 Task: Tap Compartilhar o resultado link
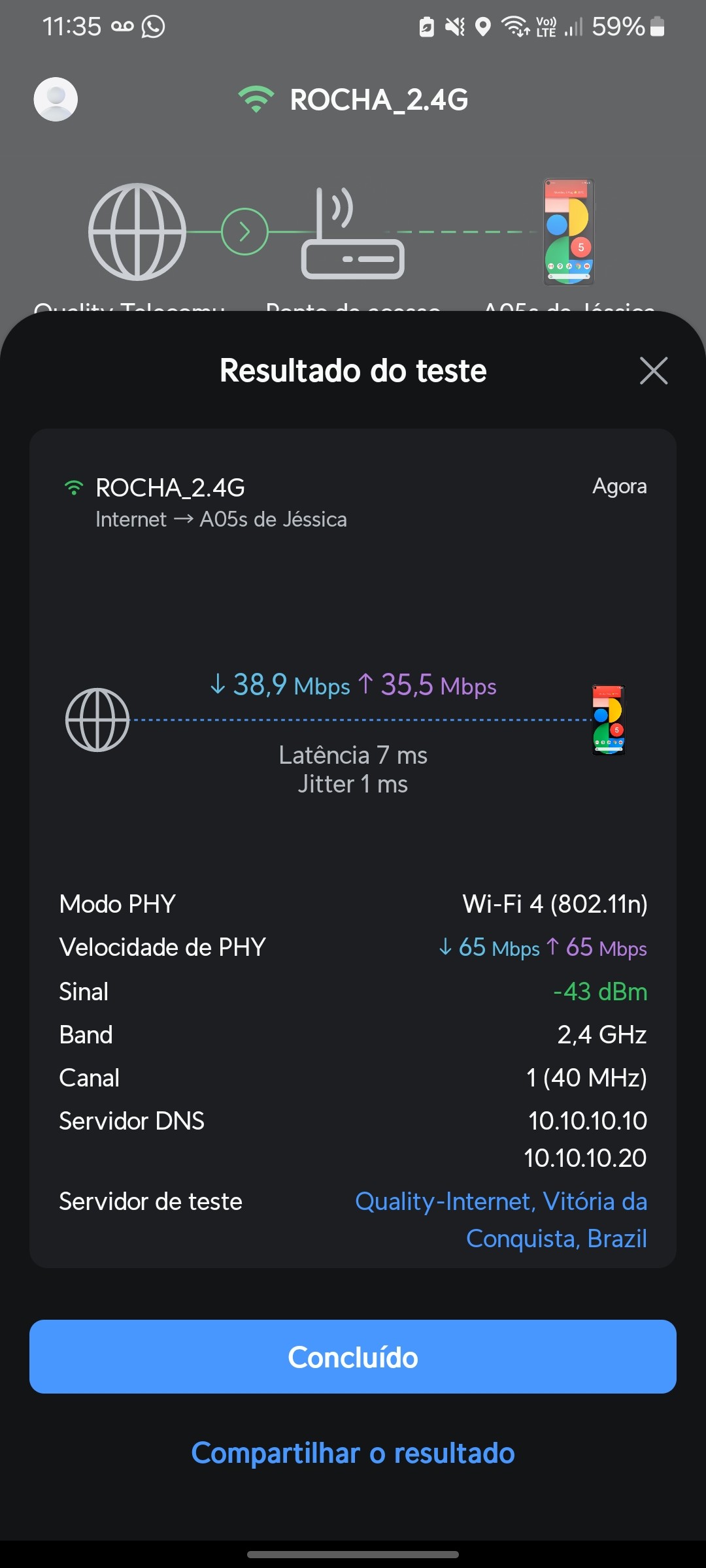(353, 1453)
